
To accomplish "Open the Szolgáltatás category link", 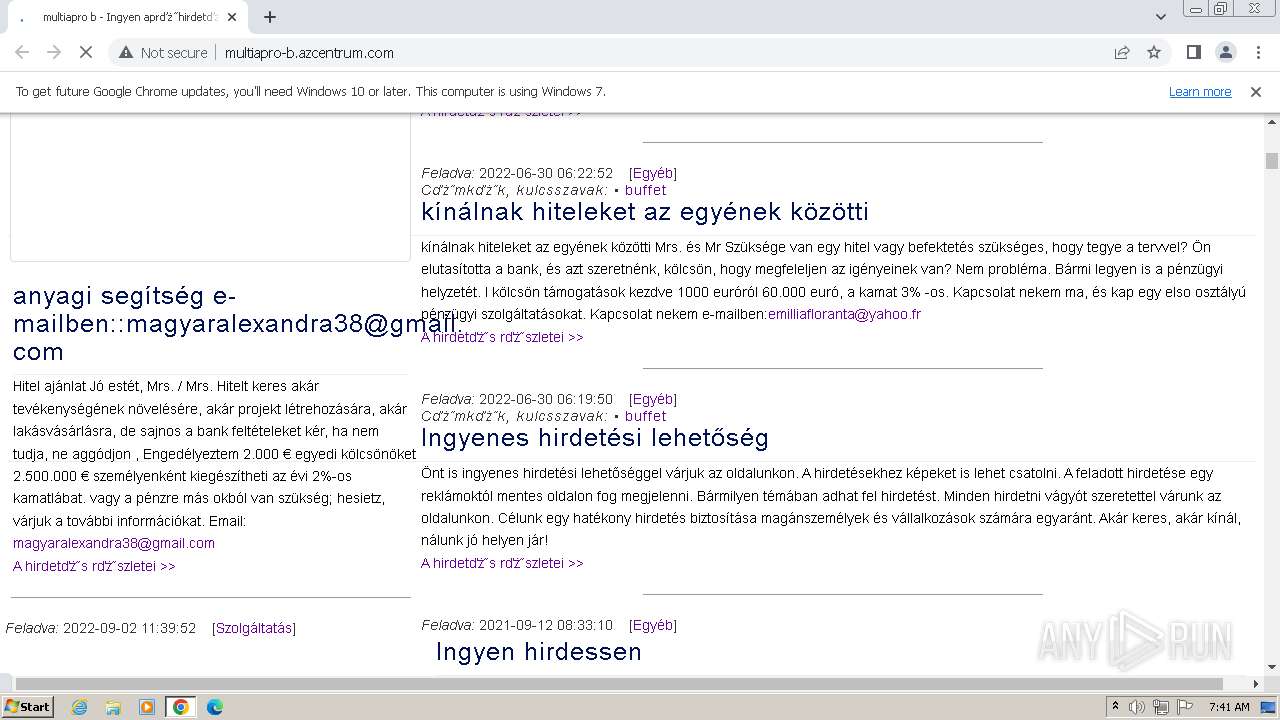I will (x=254, y=628).
